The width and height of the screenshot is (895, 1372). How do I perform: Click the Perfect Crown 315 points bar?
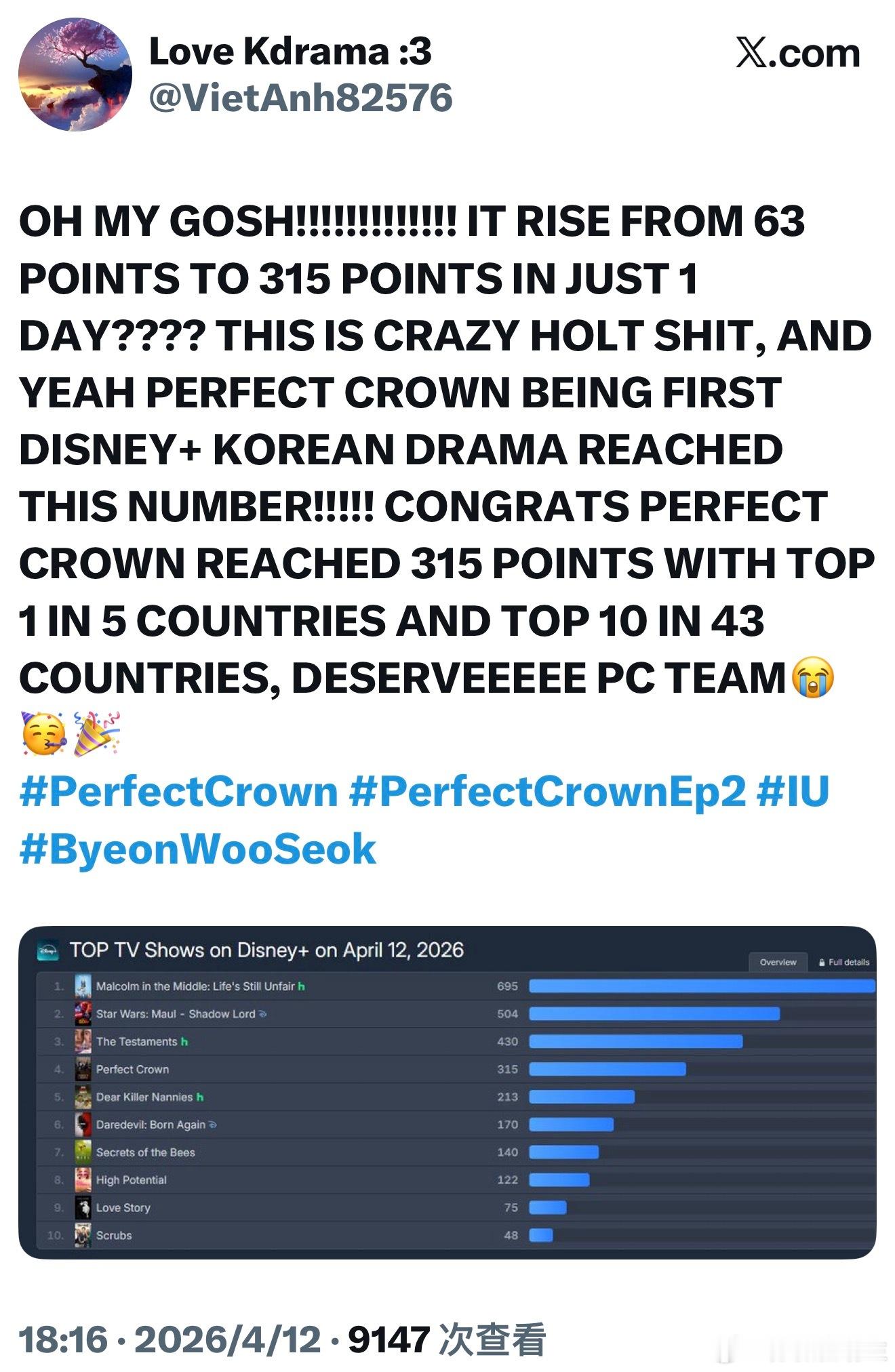tap(608, 1070)
